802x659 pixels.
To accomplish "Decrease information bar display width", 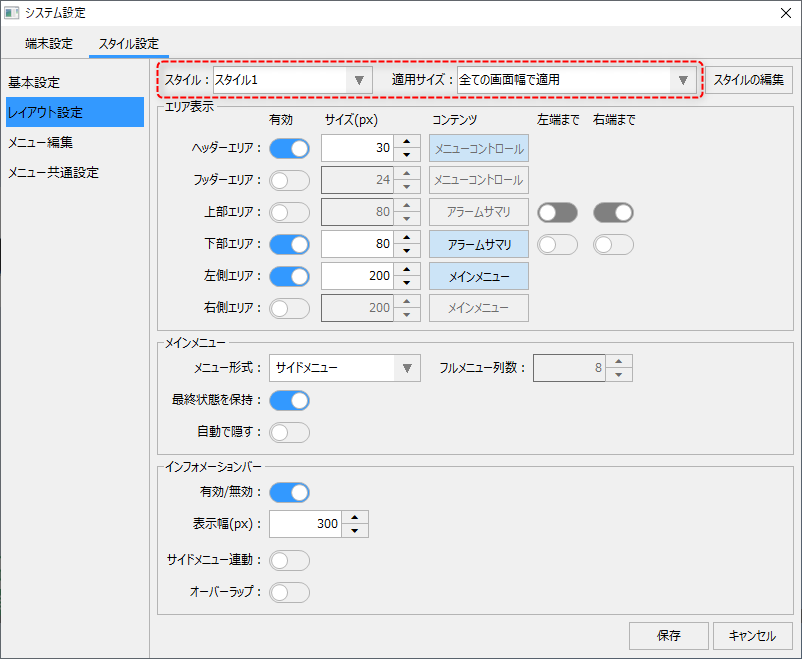I will (356, 530).
